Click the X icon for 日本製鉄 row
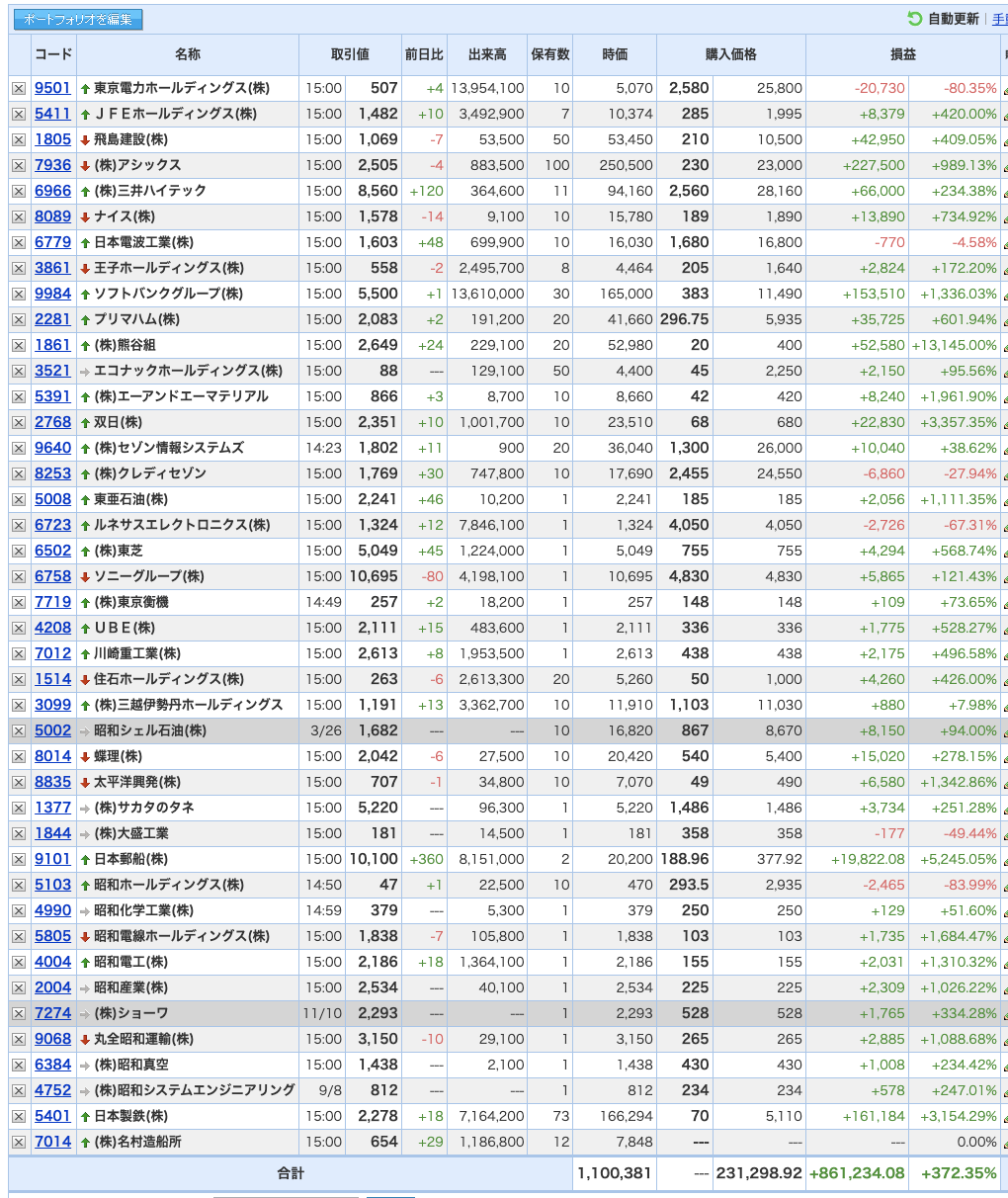1008x1198 pixels. click(x=19, y=1116)
